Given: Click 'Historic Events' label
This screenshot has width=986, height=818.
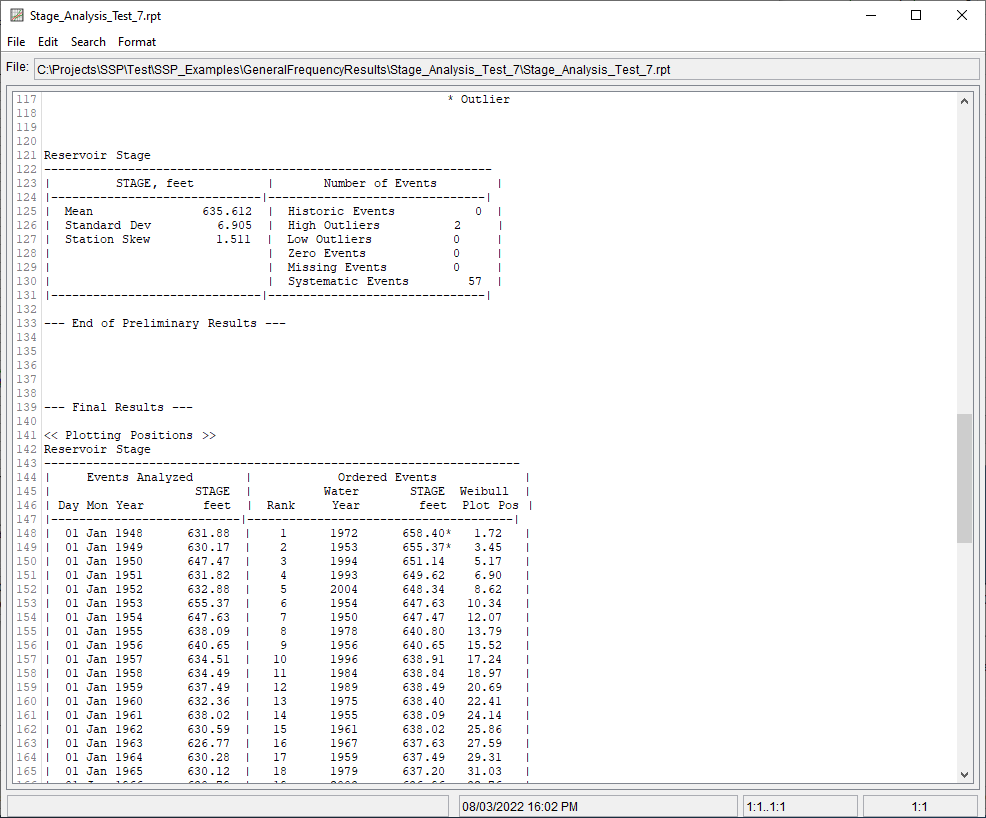Looking at the screenshot, I should click(341, 211).
